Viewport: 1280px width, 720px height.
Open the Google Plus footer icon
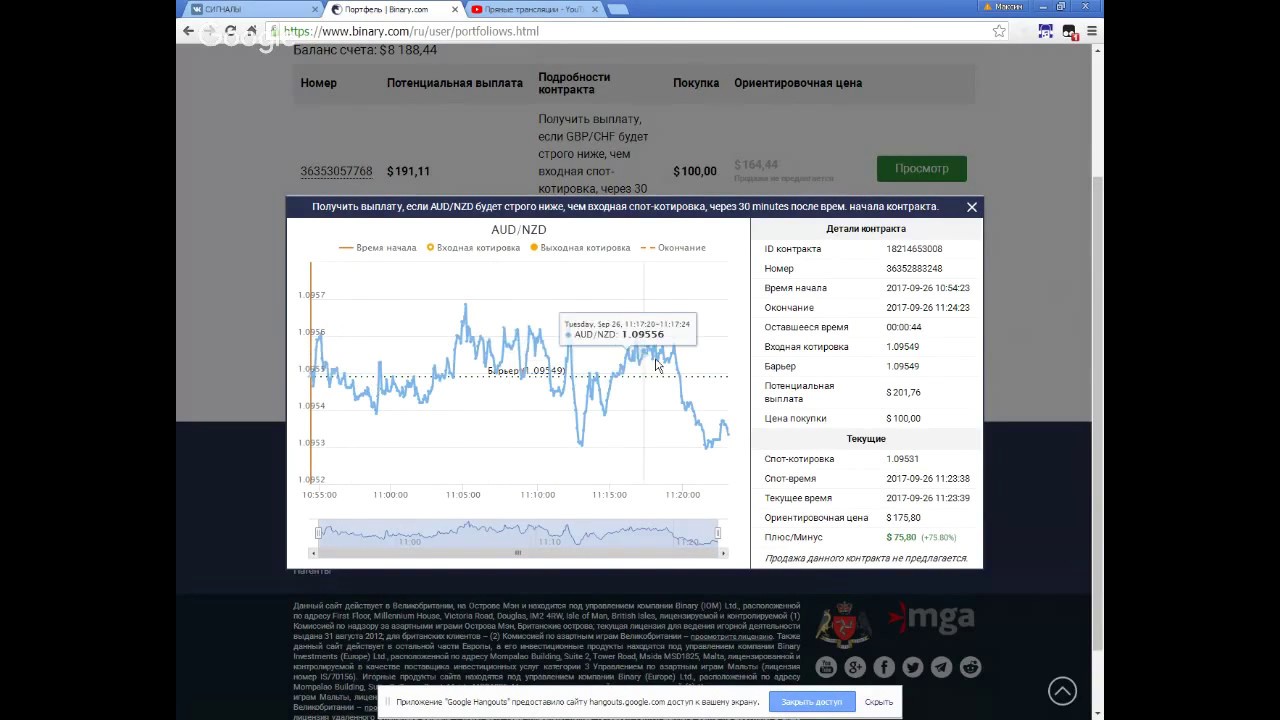click(855, 667)
